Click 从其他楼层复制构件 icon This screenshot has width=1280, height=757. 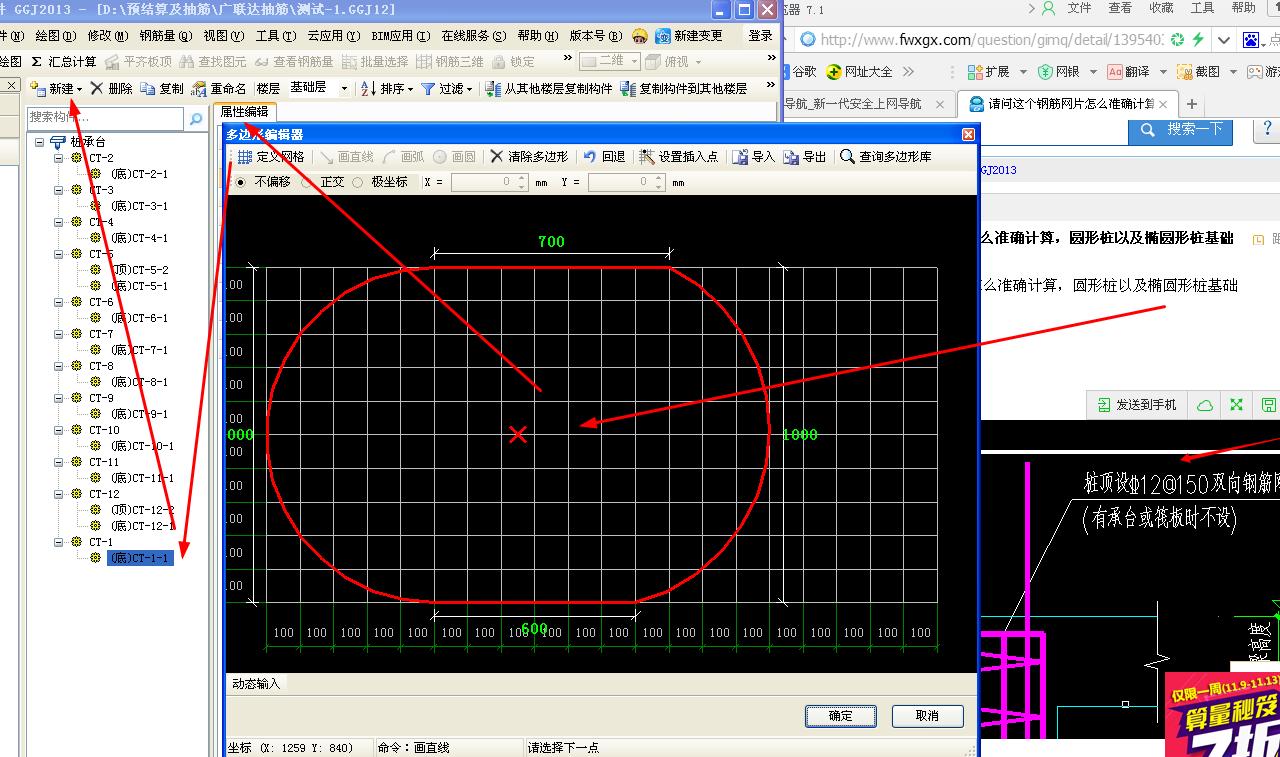pyautogui.click(x=493, y=88)
